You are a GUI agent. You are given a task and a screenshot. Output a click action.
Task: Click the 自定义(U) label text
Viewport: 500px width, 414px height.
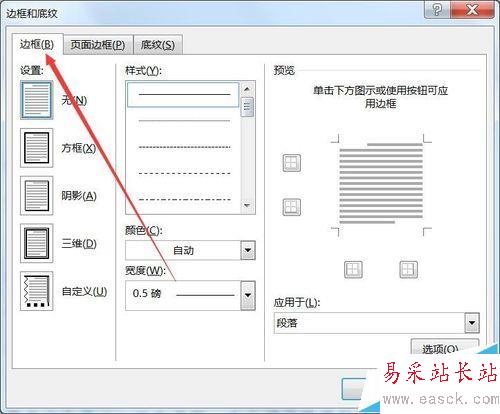pyautogui.click(x=85, y=291)
